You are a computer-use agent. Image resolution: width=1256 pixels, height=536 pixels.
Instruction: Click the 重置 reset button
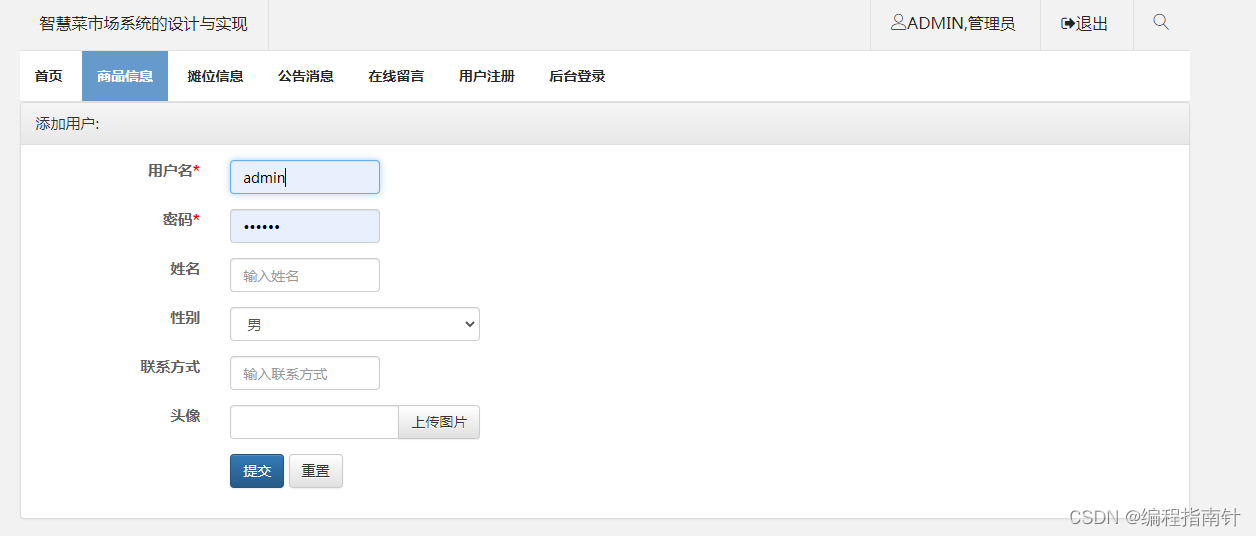[x=316, y=471]
